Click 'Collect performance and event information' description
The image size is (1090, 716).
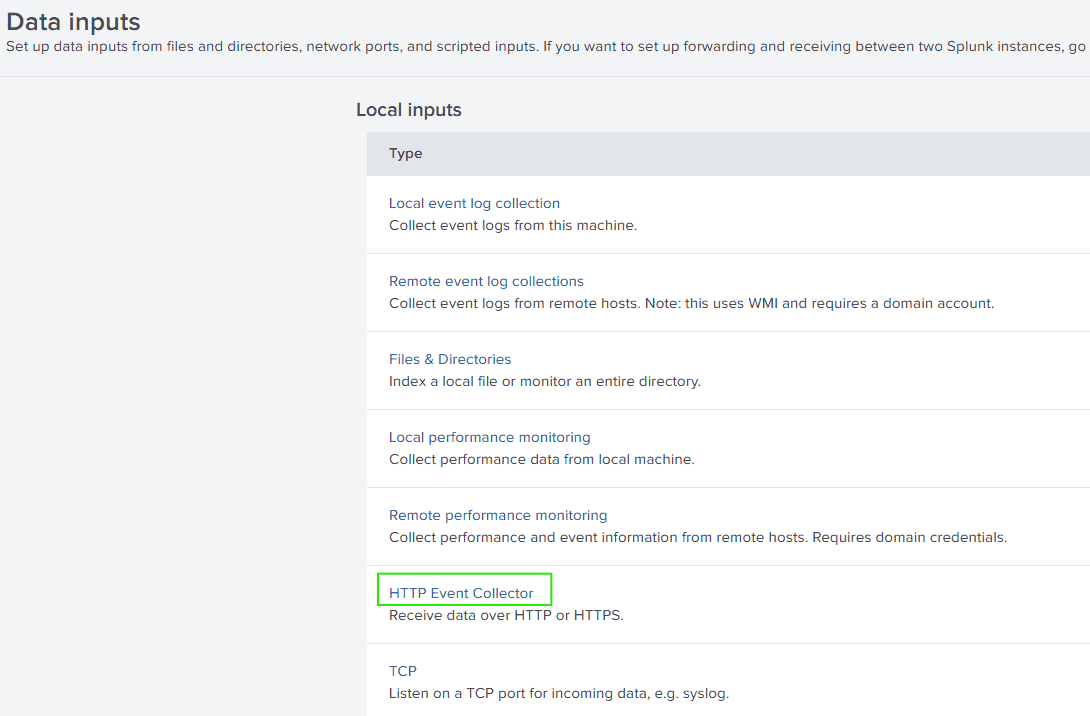(x=597, y=537)
